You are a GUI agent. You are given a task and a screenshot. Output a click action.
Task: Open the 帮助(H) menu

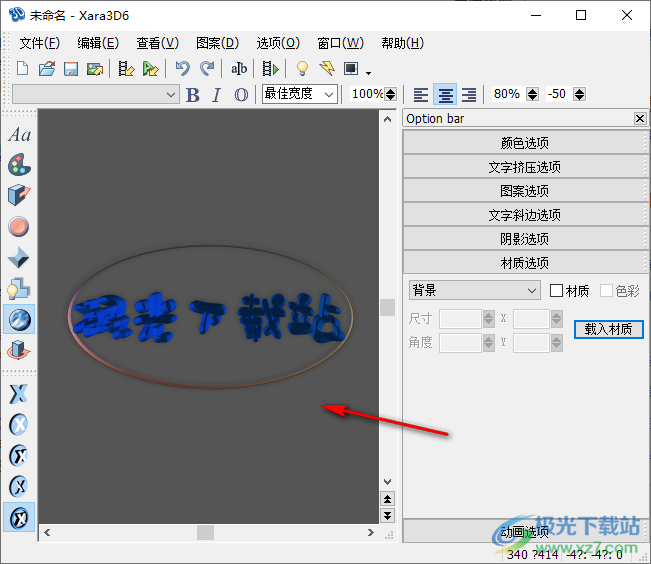click(403, 43)
